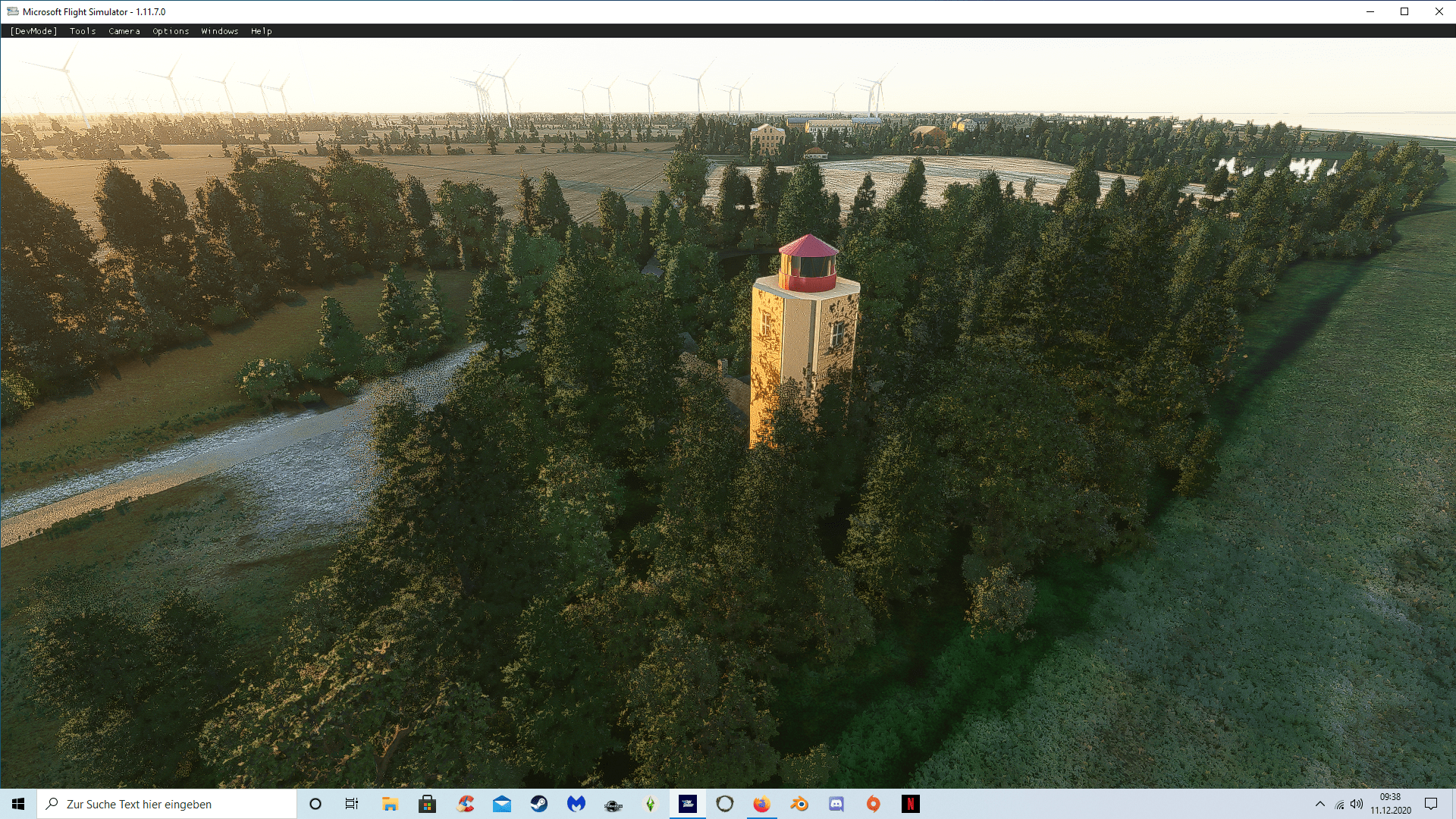
Task: Click the Windows Start button
Action: click(18, 804)
